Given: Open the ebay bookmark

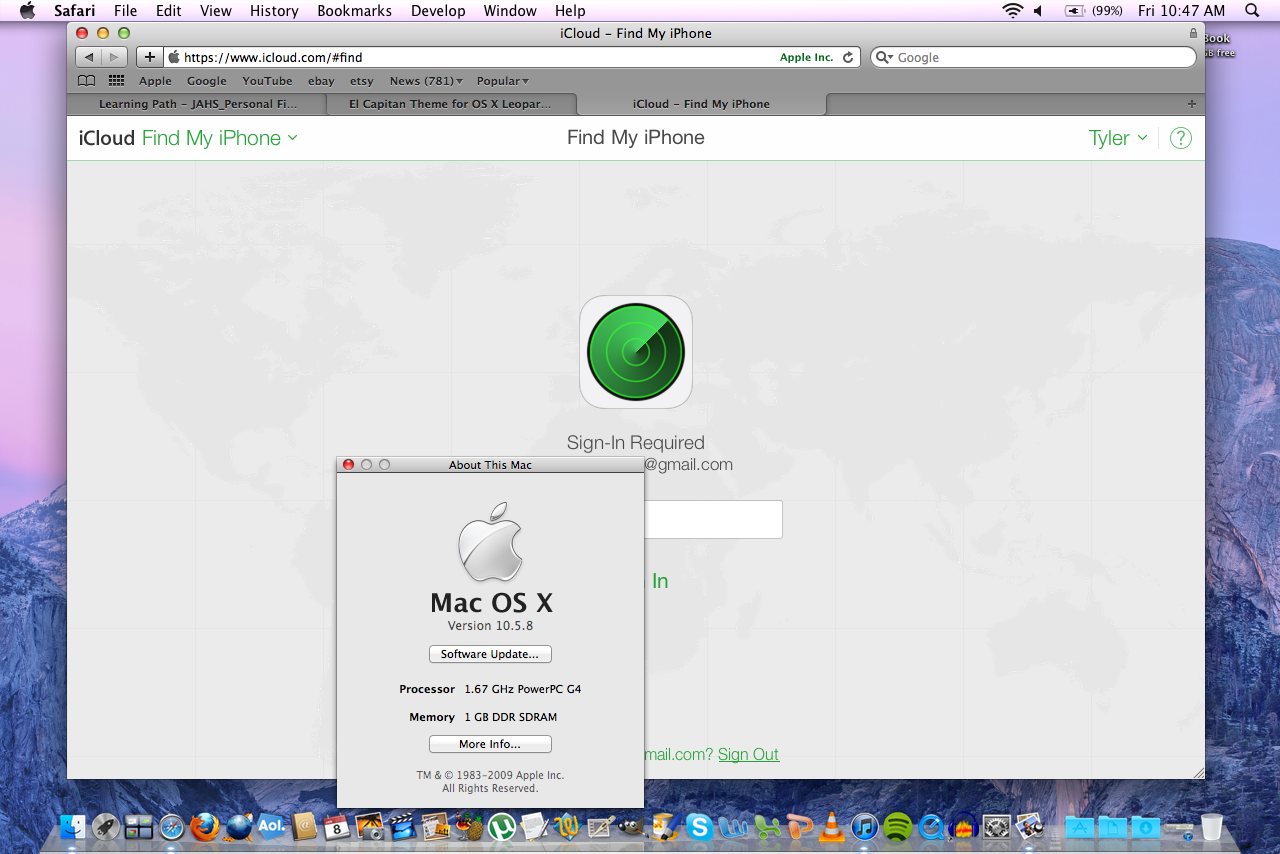Looking at the screenshot, I should click(x=321, y=81).
